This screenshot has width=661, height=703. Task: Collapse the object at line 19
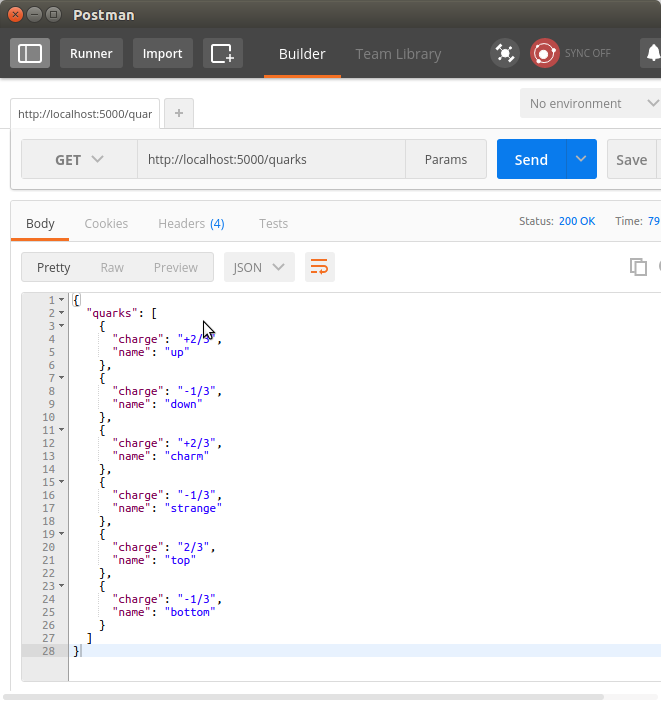point(62,534)
